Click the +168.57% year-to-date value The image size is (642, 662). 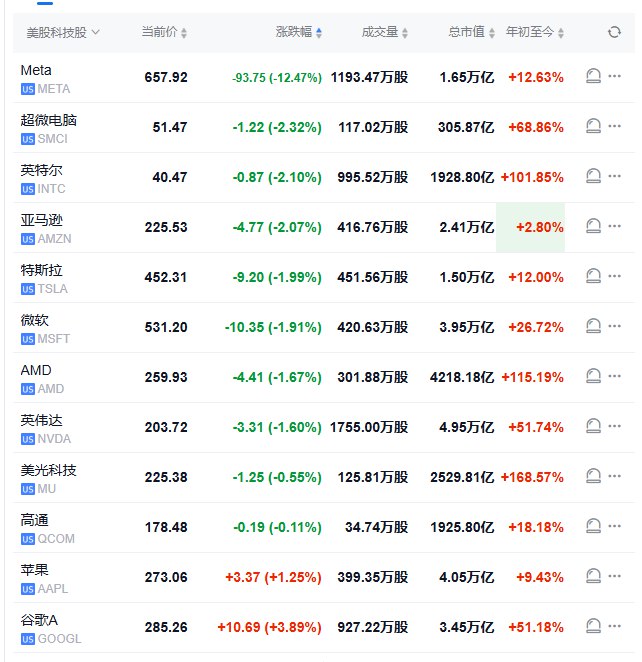[532, 477]
